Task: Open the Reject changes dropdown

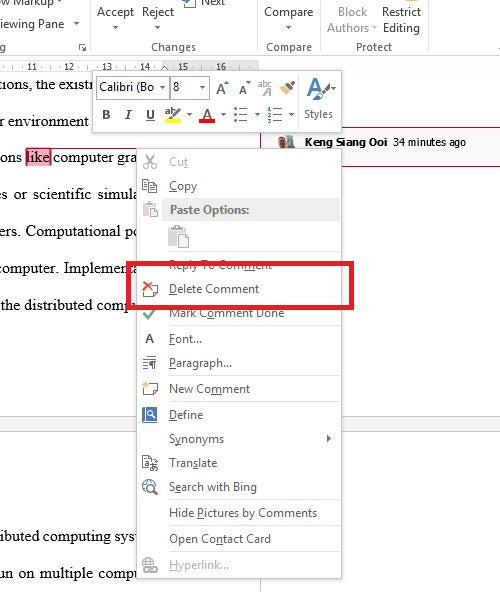Action: coord(157,27)
